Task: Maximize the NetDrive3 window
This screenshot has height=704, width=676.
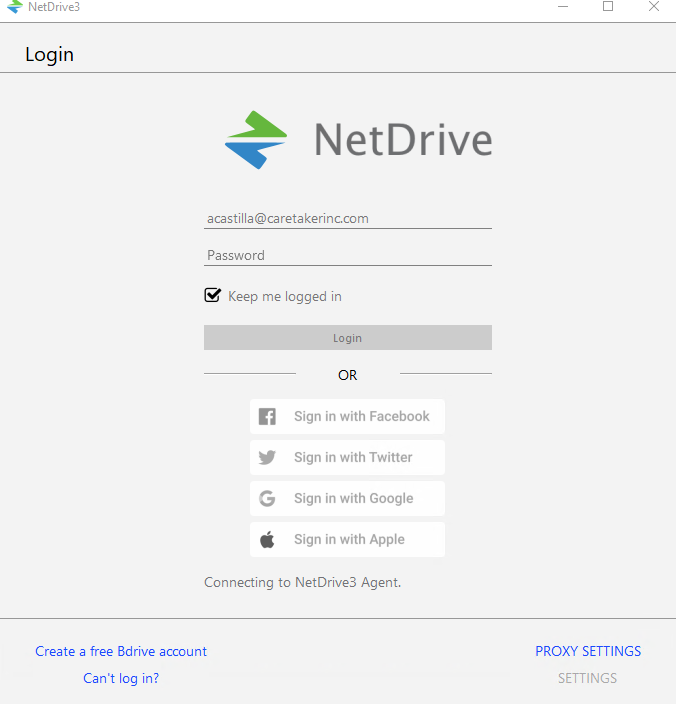Action: [608, 7]
